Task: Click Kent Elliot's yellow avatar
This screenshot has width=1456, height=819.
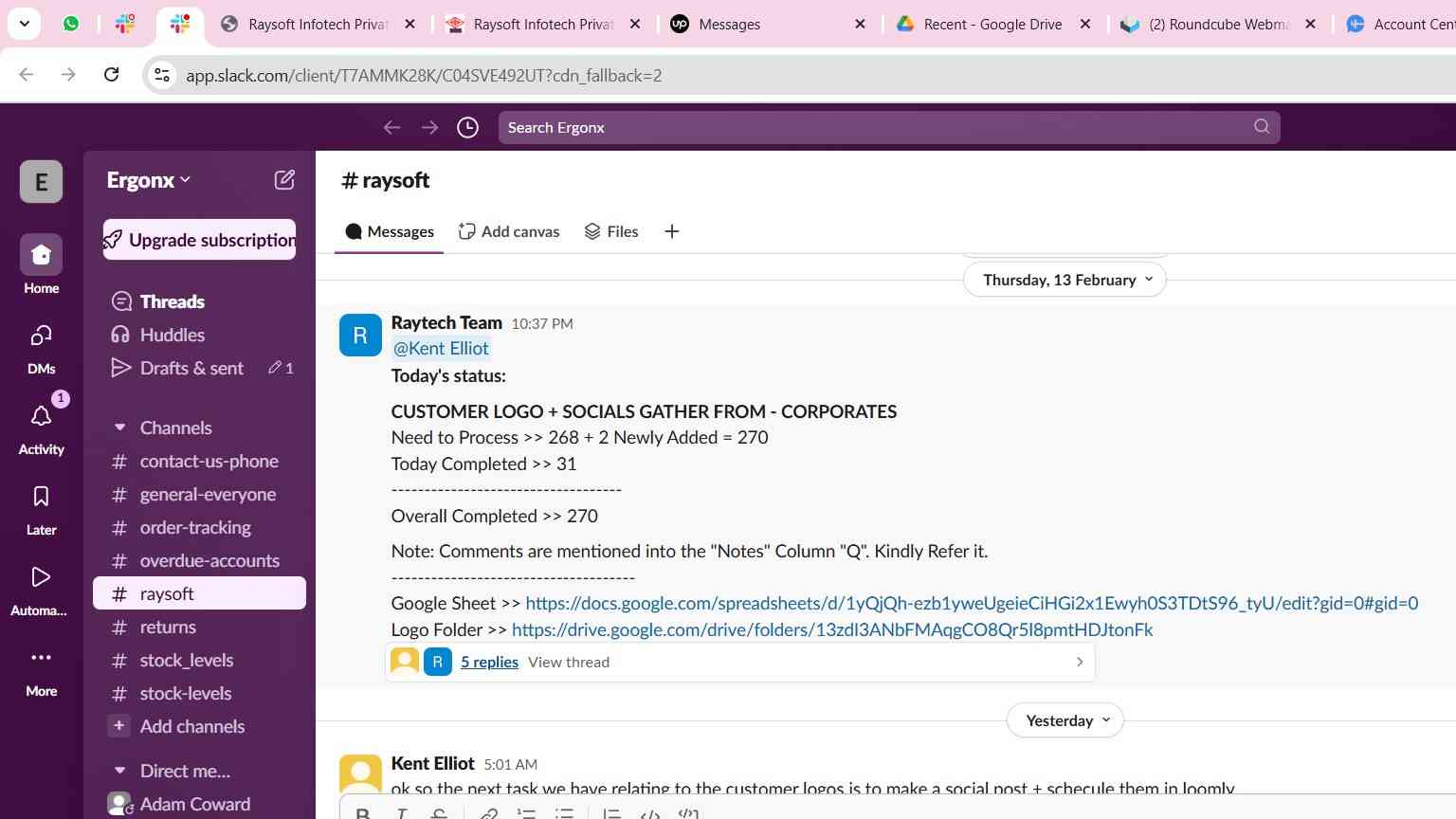Action: click(x=360, y=773)
